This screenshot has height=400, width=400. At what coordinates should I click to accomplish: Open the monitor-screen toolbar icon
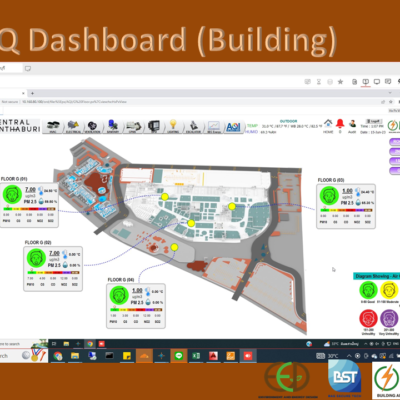tap(153, 126)
